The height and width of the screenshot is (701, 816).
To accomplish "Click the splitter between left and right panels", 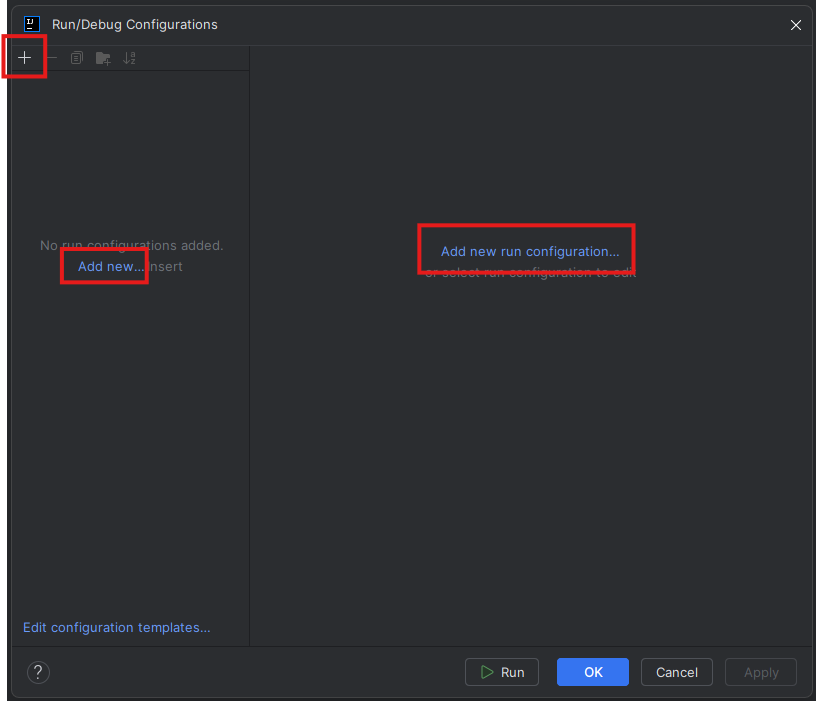I will 249,350.
